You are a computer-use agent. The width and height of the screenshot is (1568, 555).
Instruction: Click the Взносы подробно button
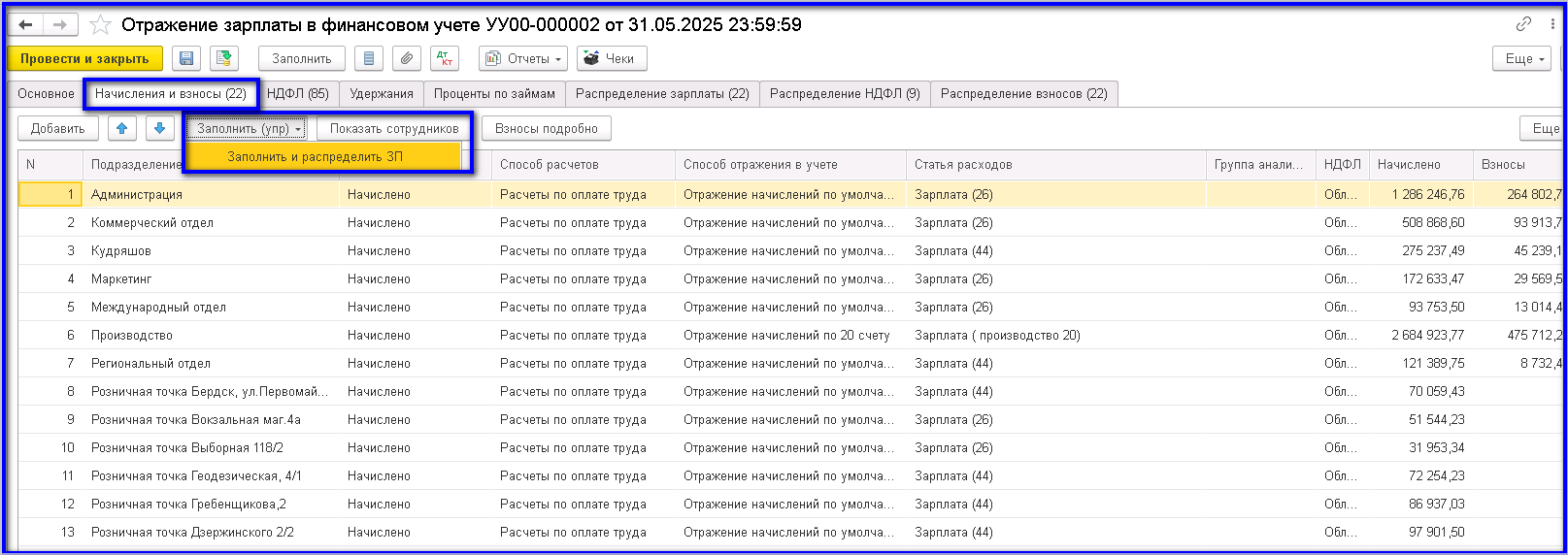(546, 128)
